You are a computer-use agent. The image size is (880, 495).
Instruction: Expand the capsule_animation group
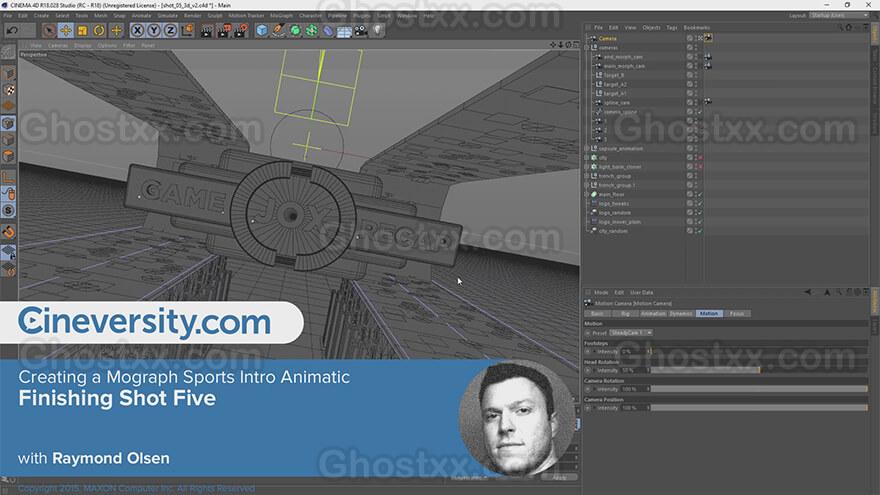click(587, 149)
